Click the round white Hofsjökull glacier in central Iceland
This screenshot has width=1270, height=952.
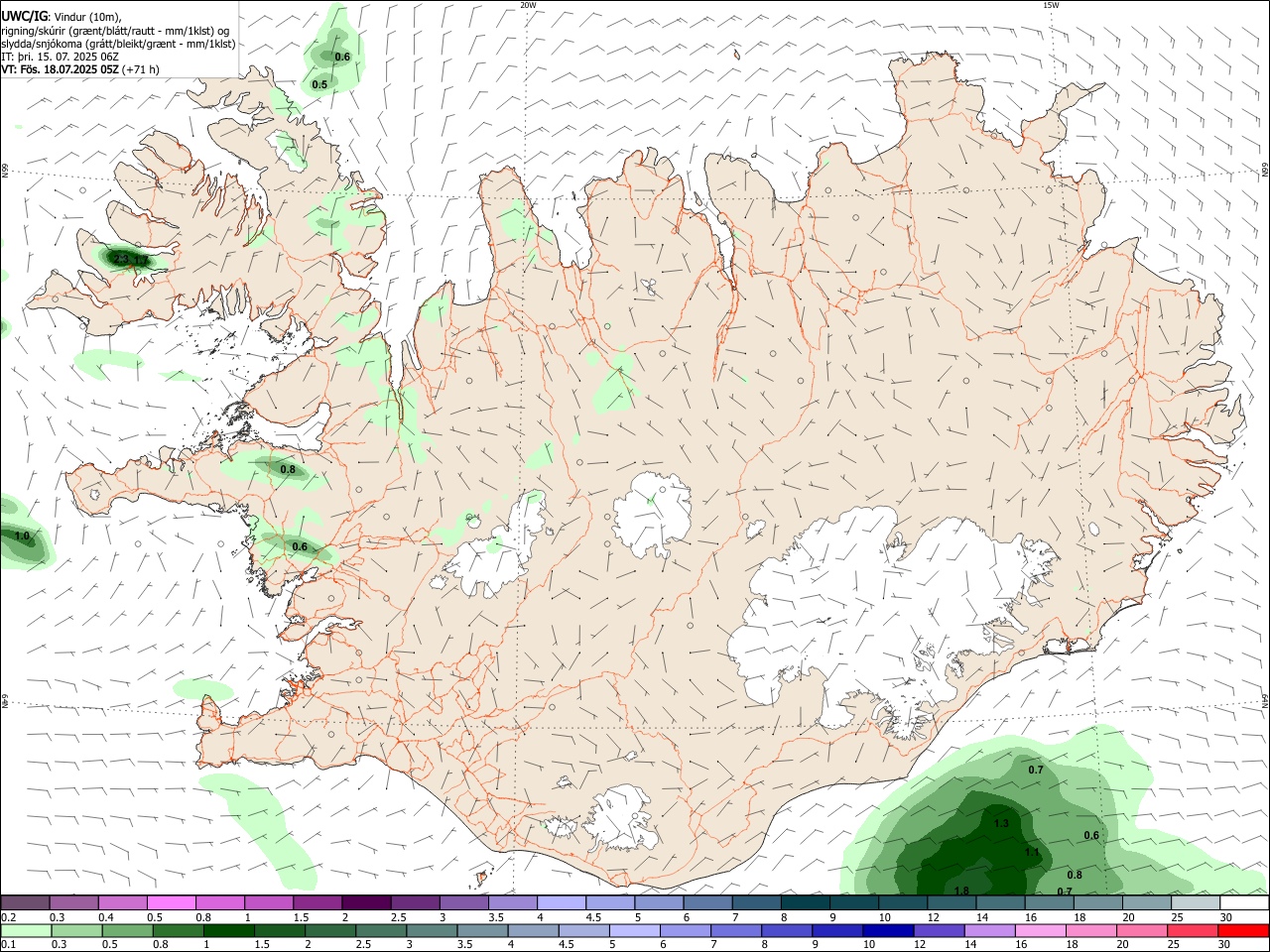(652, 511)
